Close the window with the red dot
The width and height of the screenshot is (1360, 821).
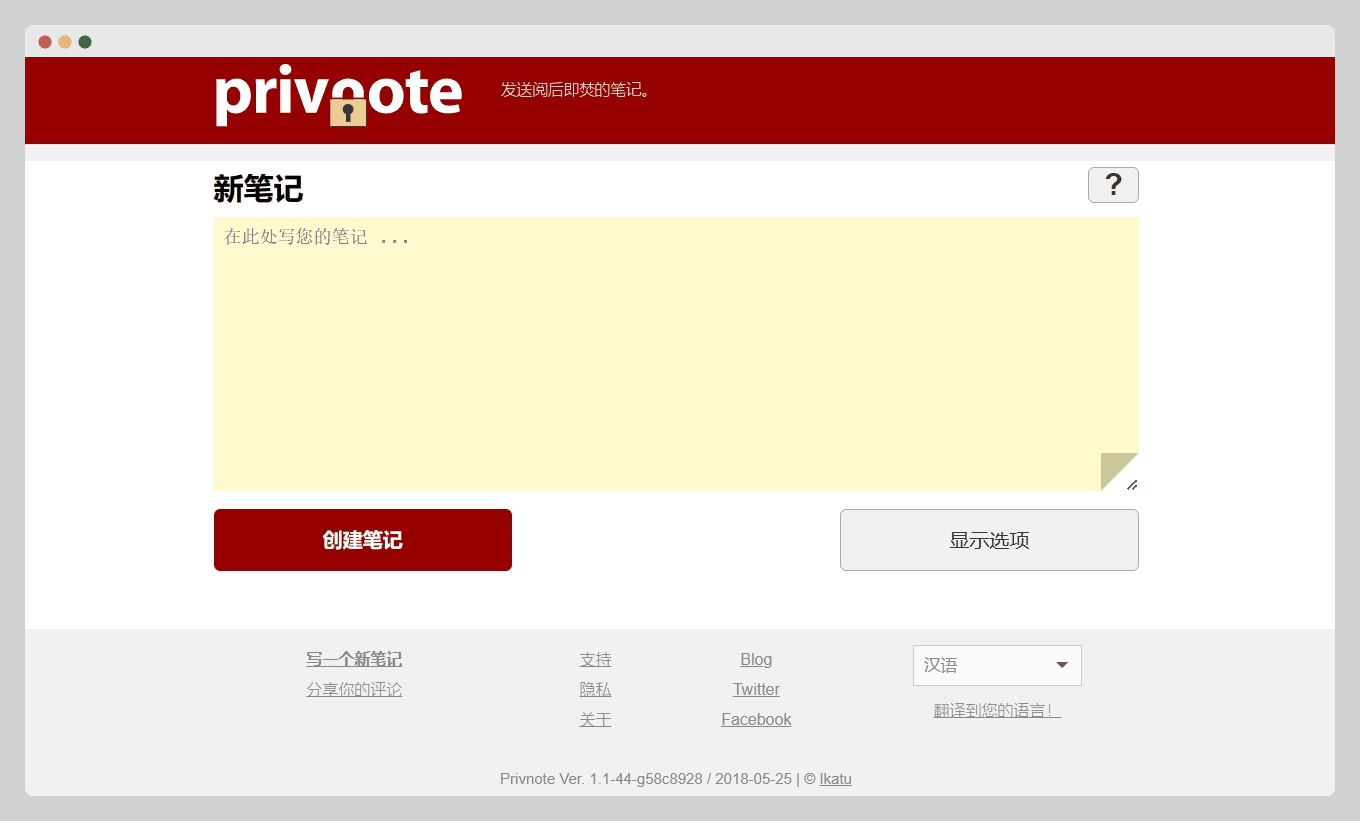coord(45,42)
